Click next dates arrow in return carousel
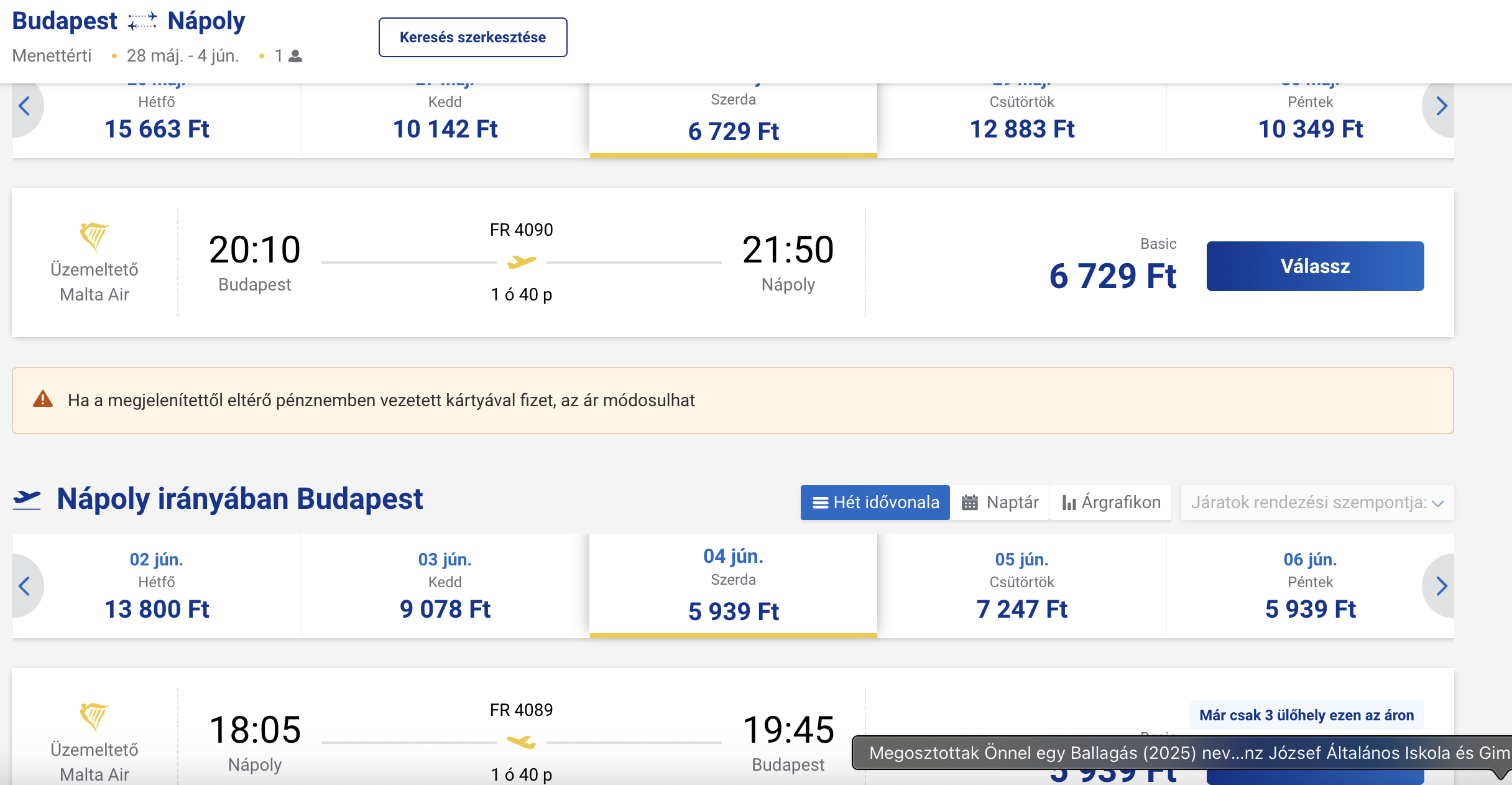 1441,586
